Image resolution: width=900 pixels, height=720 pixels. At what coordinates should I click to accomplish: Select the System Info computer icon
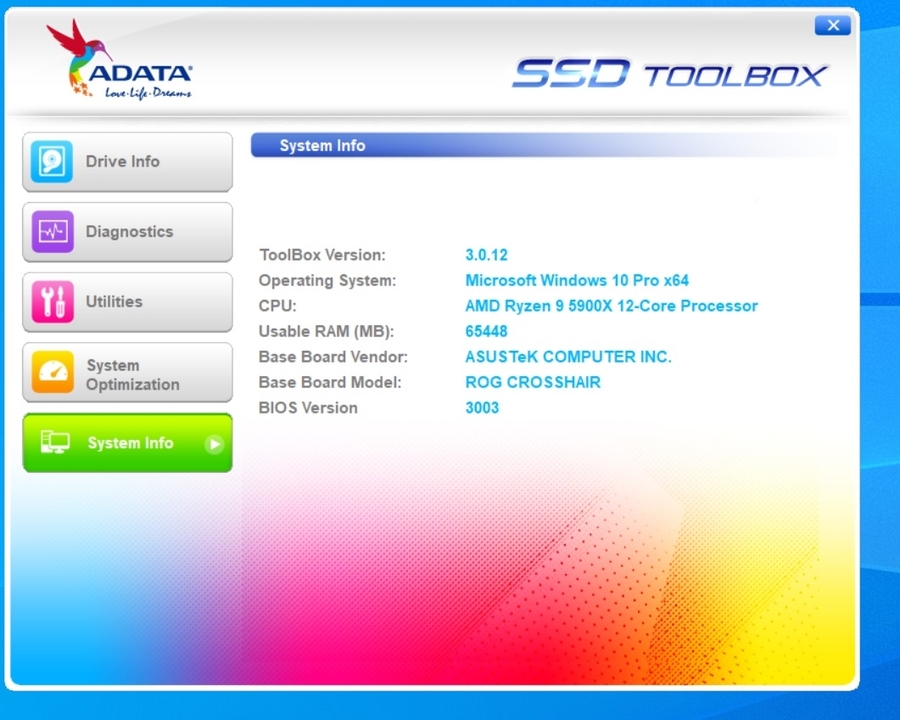[x=55, y=443]
